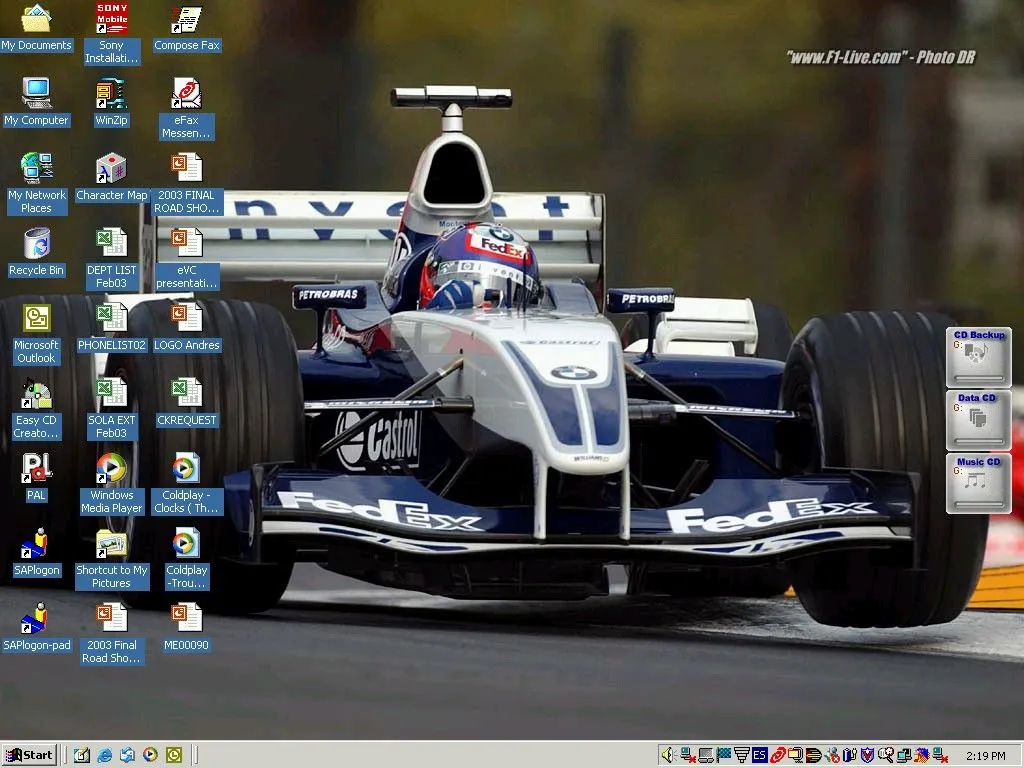This screenshot has width=1024, height=768.
Task: Open My Network Places
Action: (x=36, y=170)
